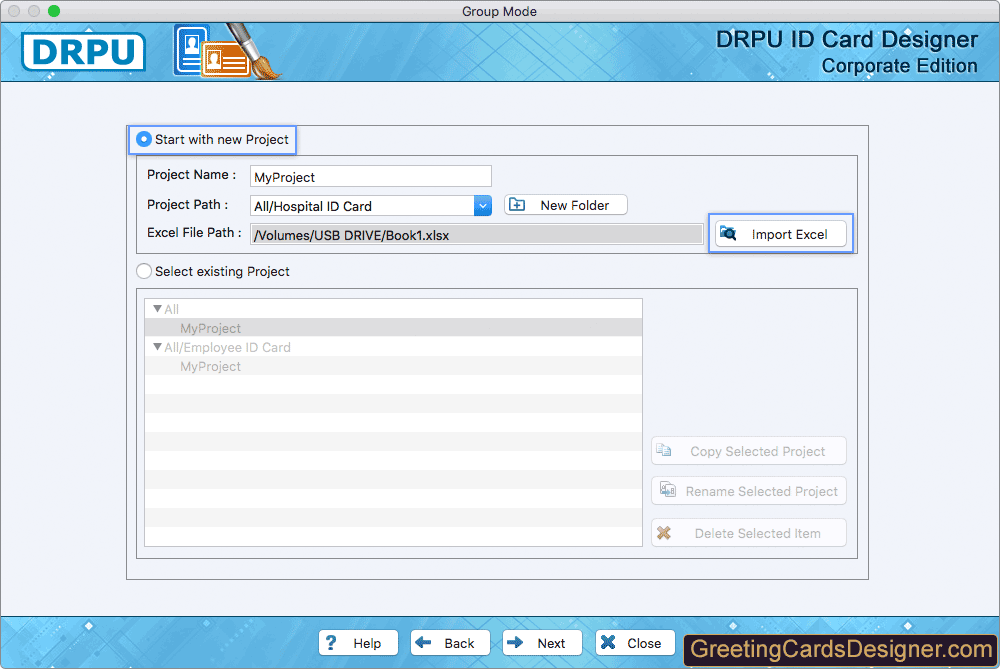1000x669 pixels.
Task: Select MyProject under the All folder
Action: tap(210, 328)
